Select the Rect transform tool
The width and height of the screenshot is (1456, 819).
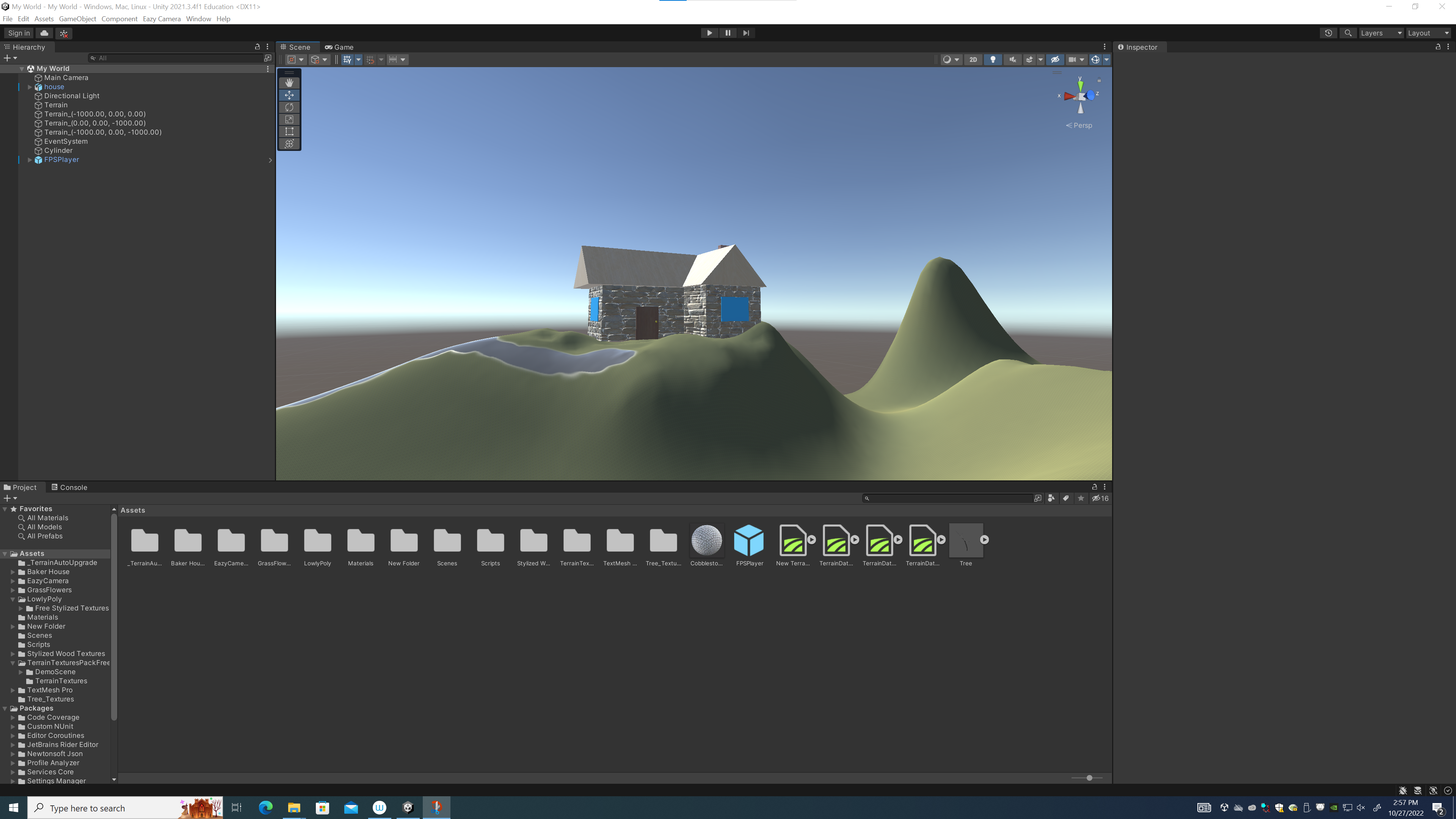click(x=289, y=132)
